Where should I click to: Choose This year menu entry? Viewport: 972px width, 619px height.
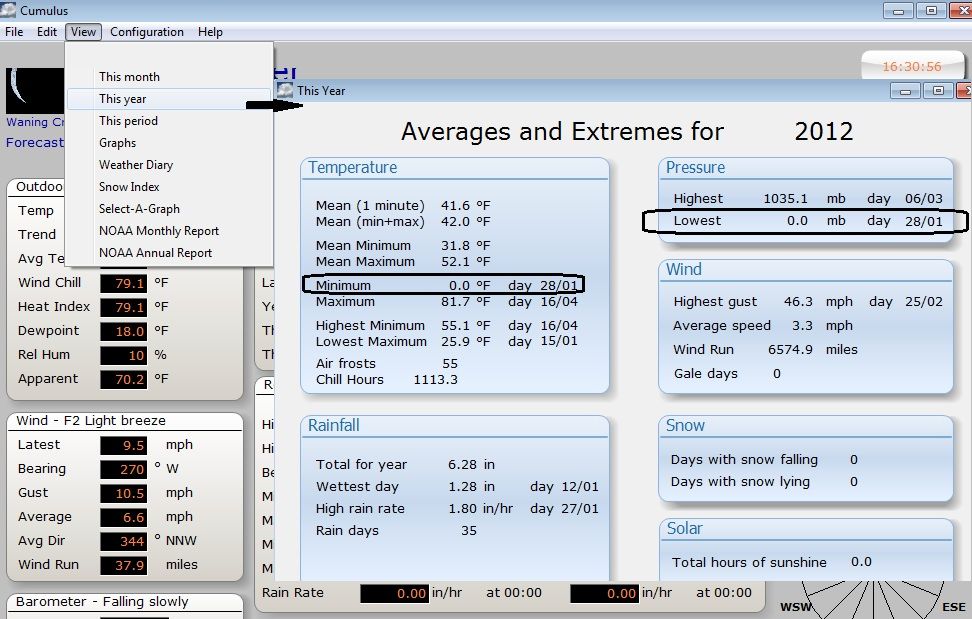[x=123, y=99]
